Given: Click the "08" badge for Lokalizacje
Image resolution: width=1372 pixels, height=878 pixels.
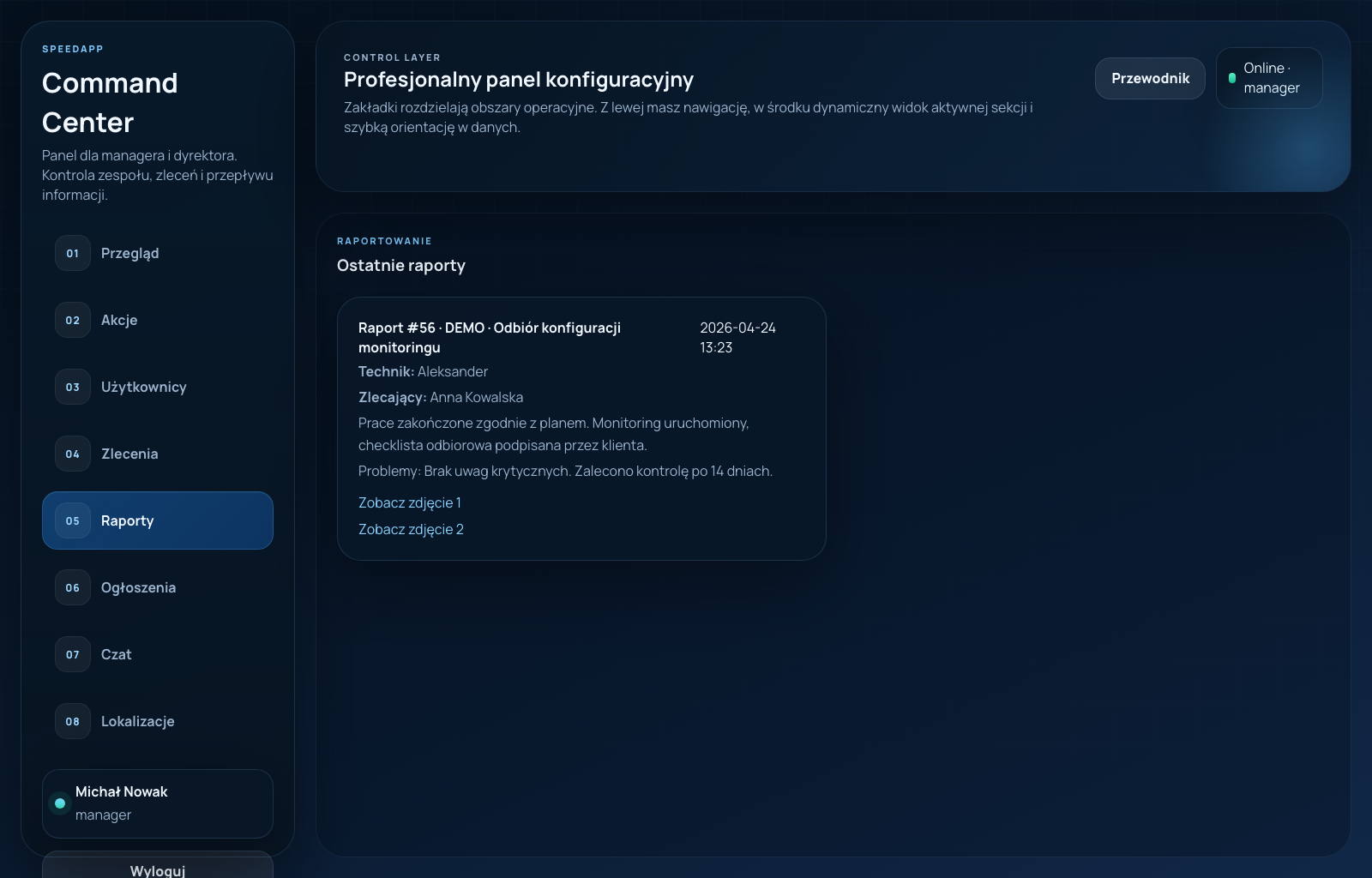Looking at the screenshot, I should (73, 721).
